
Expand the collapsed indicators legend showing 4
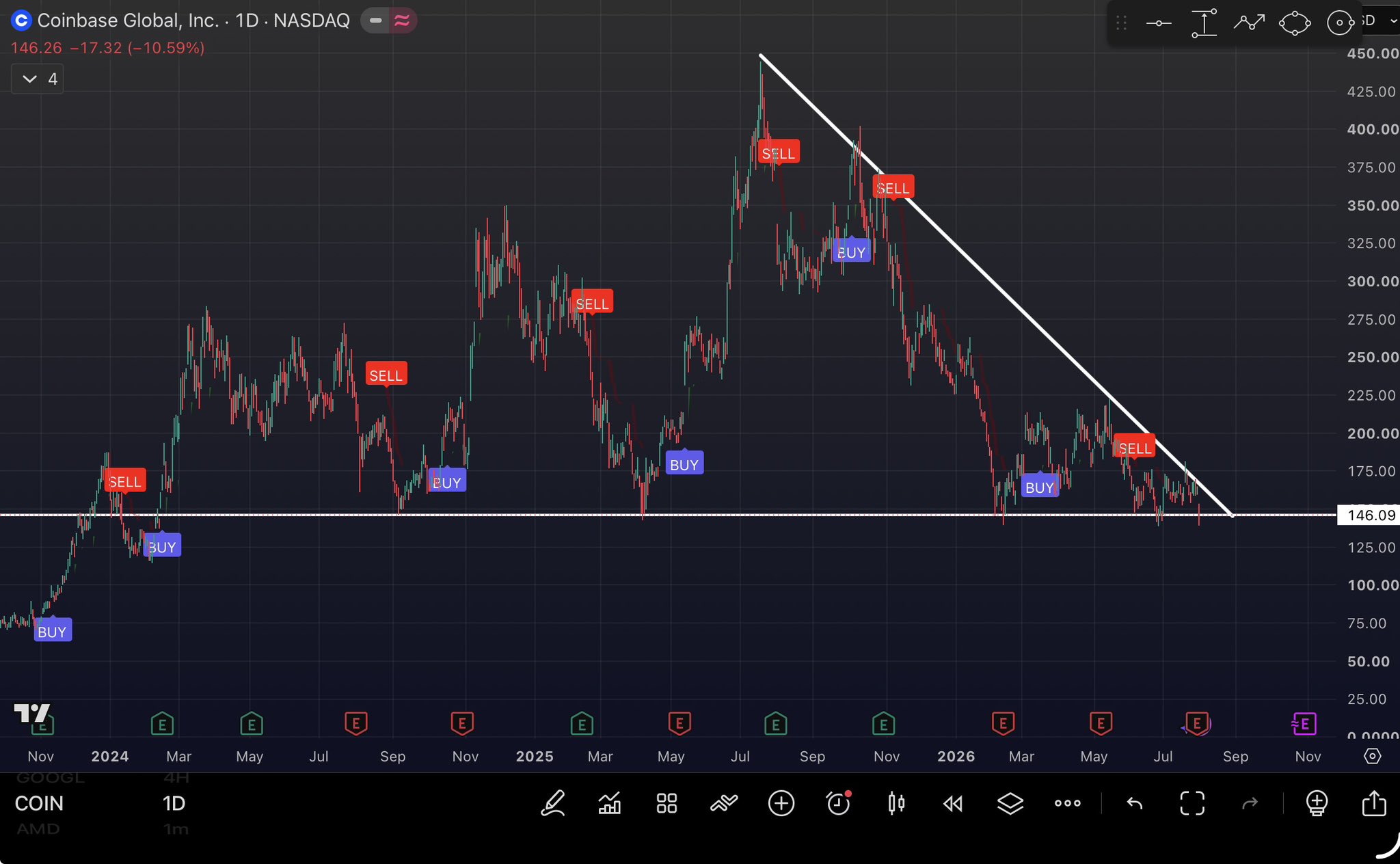point(38,79)
